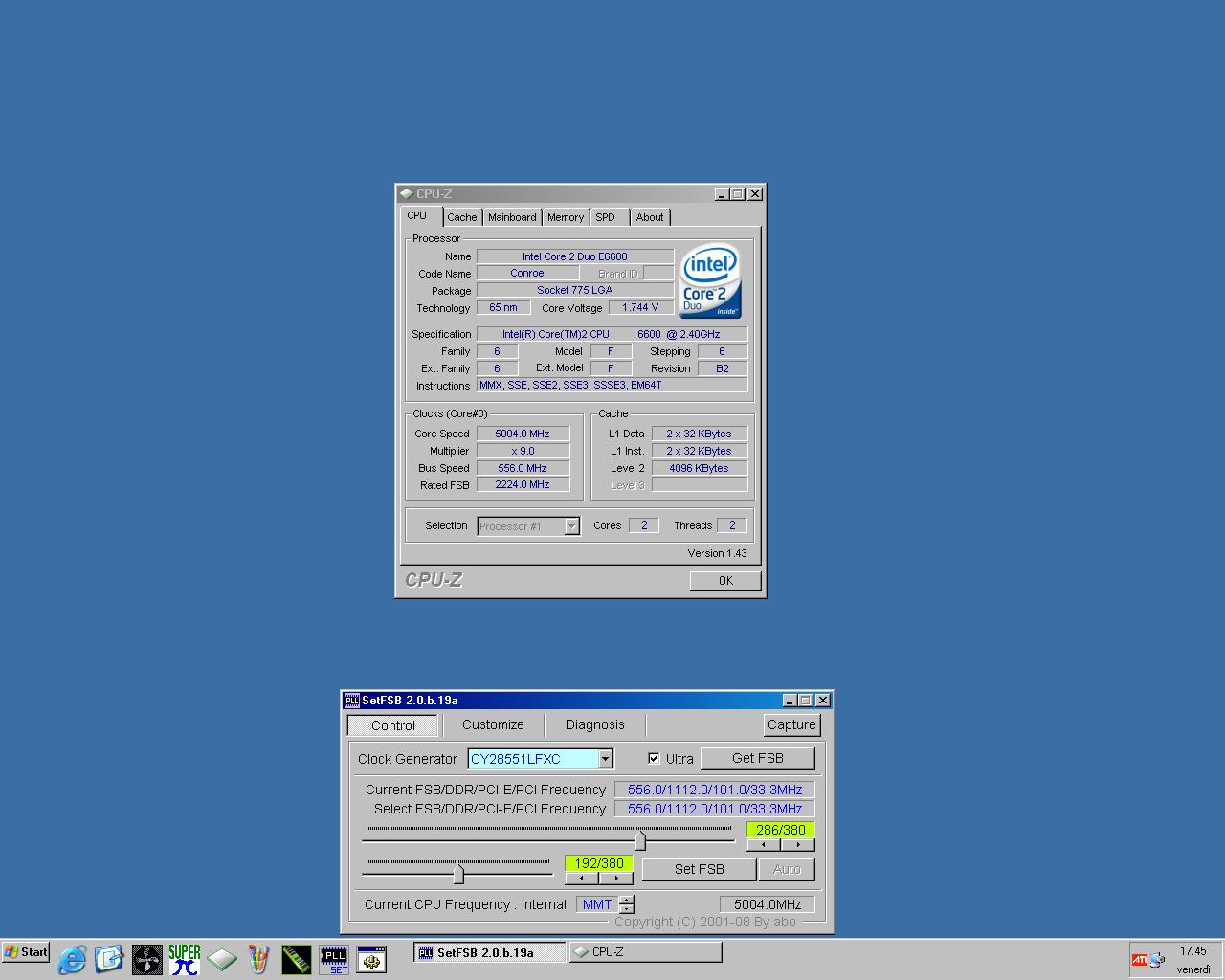
Task: Click the Technology 65 nm value
Action: pos(503,308)
